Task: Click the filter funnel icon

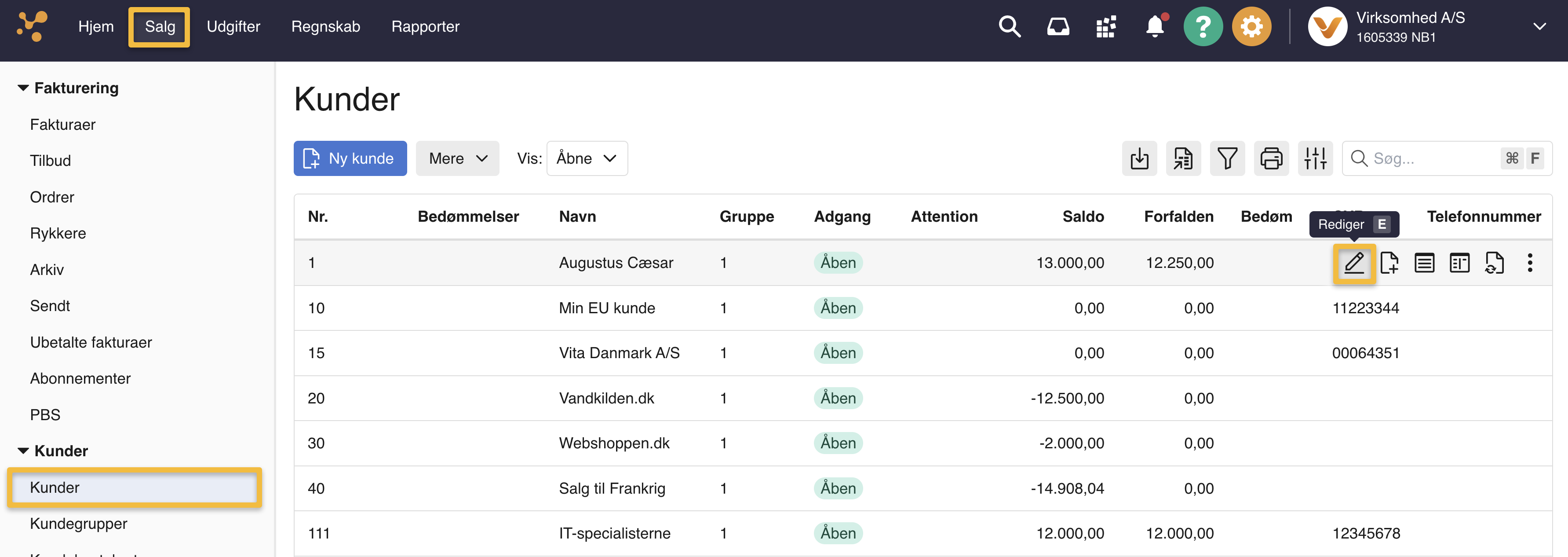Action: tap(1227, 159)
